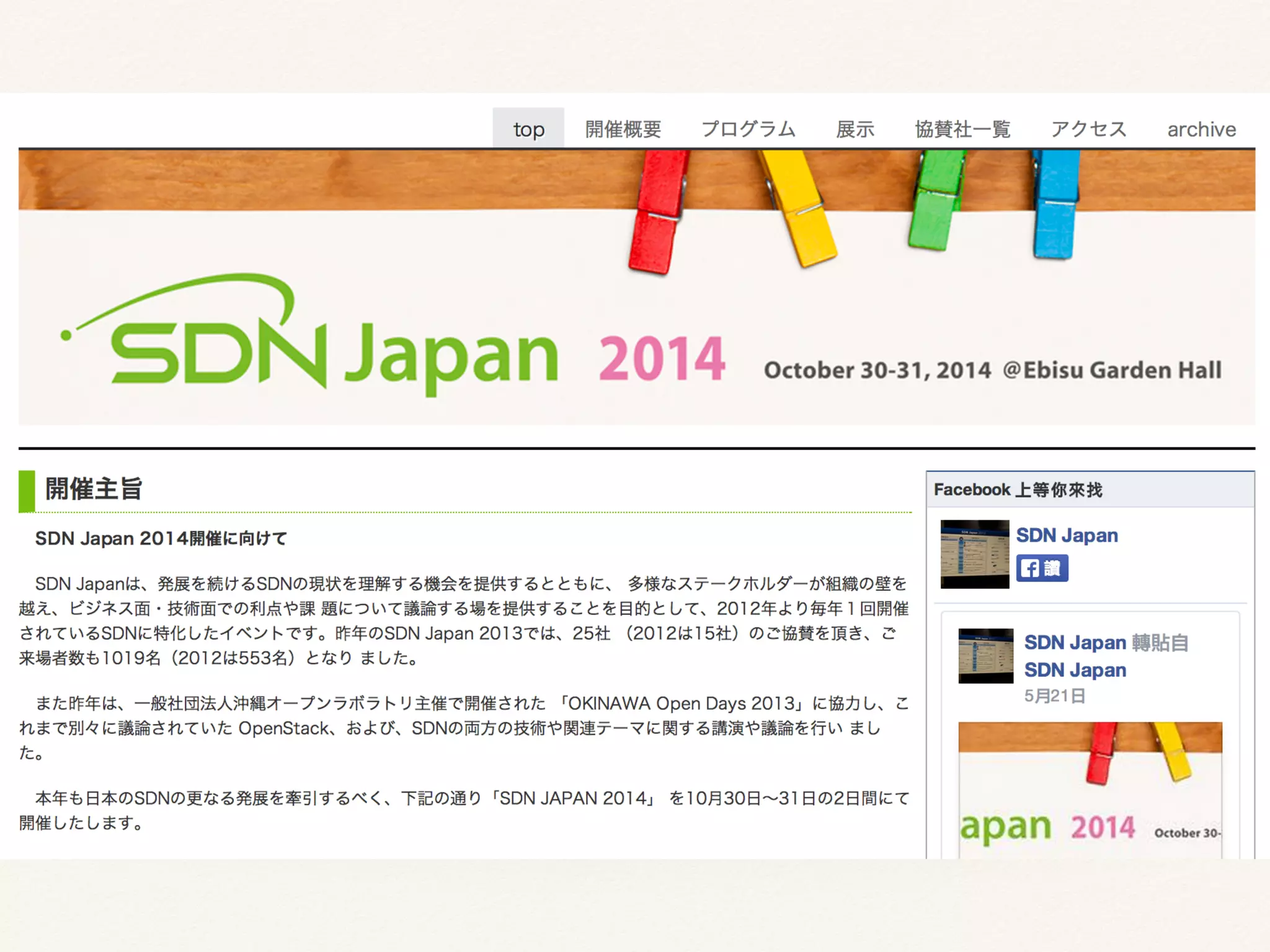Open the archive menu item
Image resolution: width=1270 pixels, height=952 pixels.
(1201, 129)
